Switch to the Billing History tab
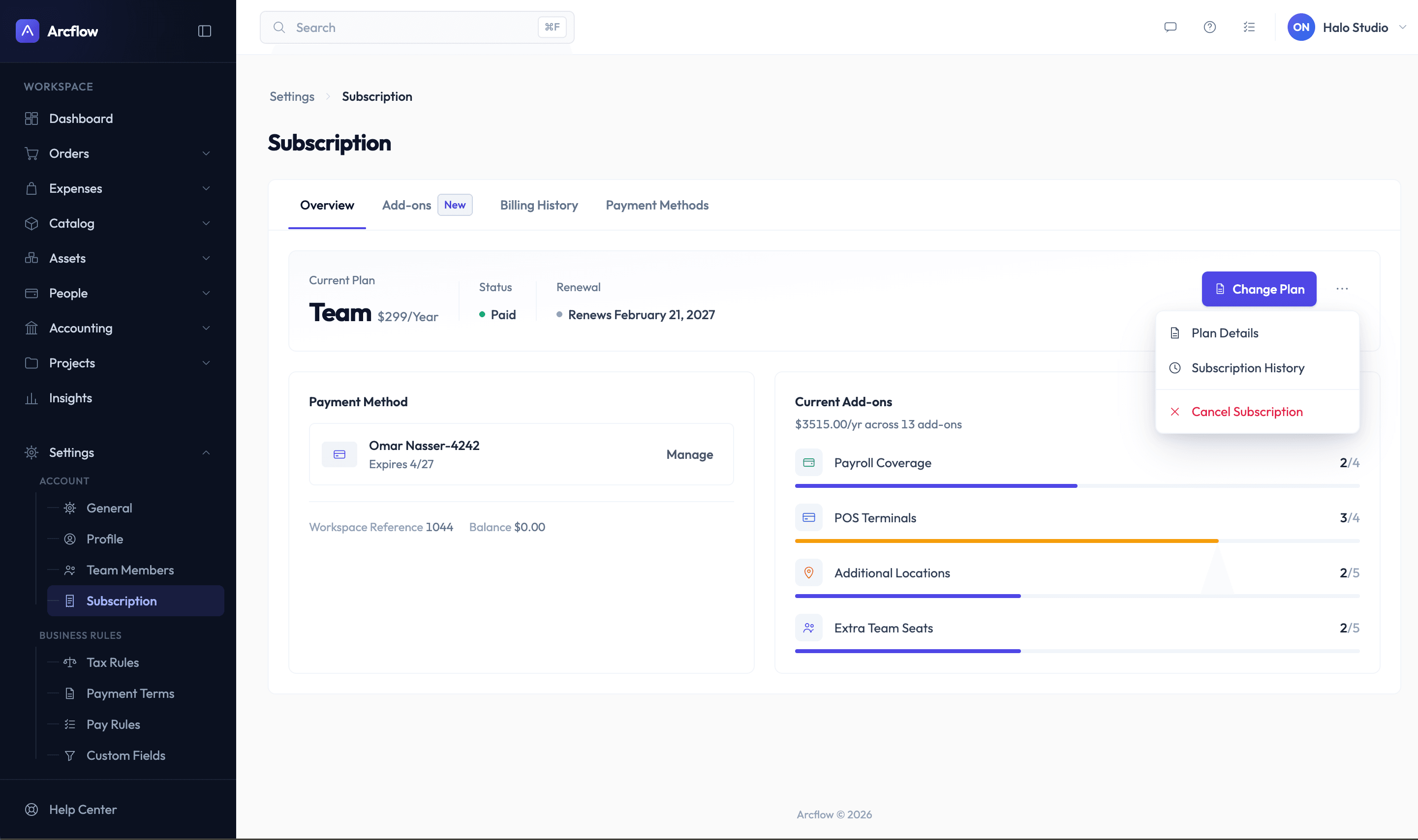This screenshot has width=1418, height=840. (x=539, y=205)
